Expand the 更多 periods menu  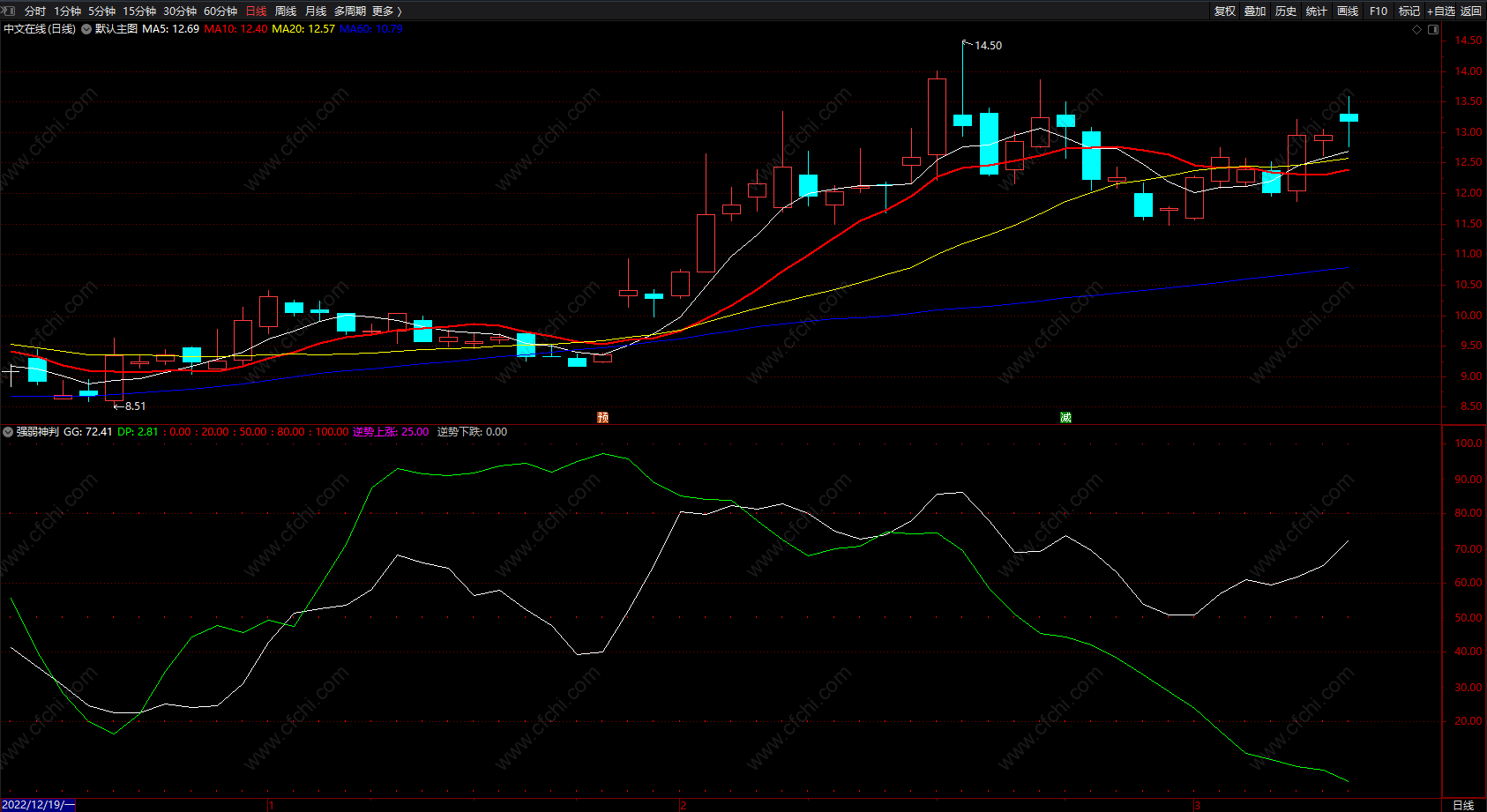pos(387,11)
